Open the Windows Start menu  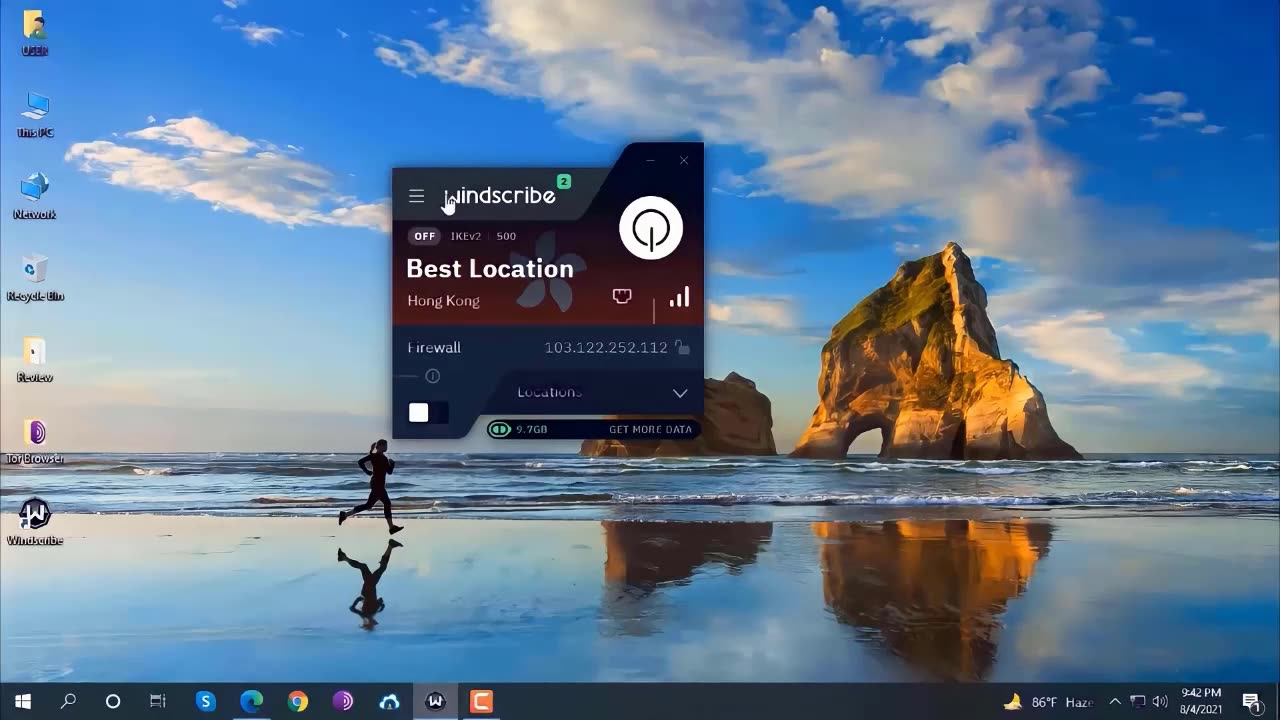point(23,701)
